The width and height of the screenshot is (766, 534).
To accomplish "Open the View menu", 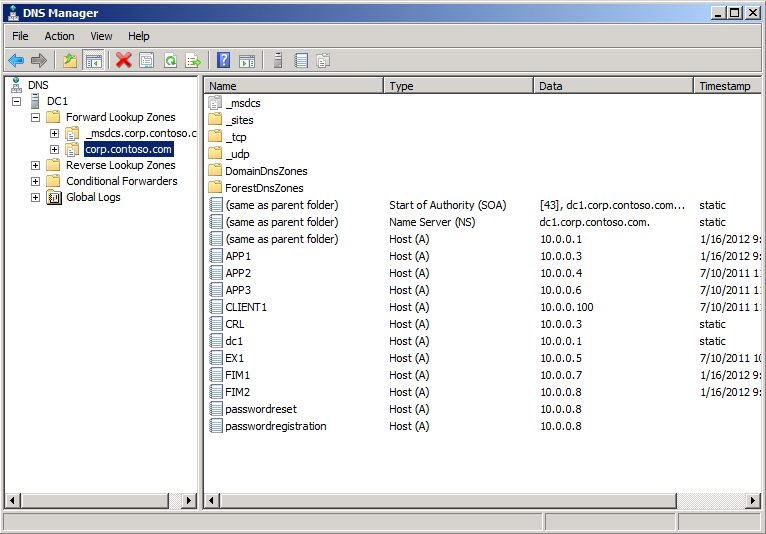I will (x=101, y=36).
